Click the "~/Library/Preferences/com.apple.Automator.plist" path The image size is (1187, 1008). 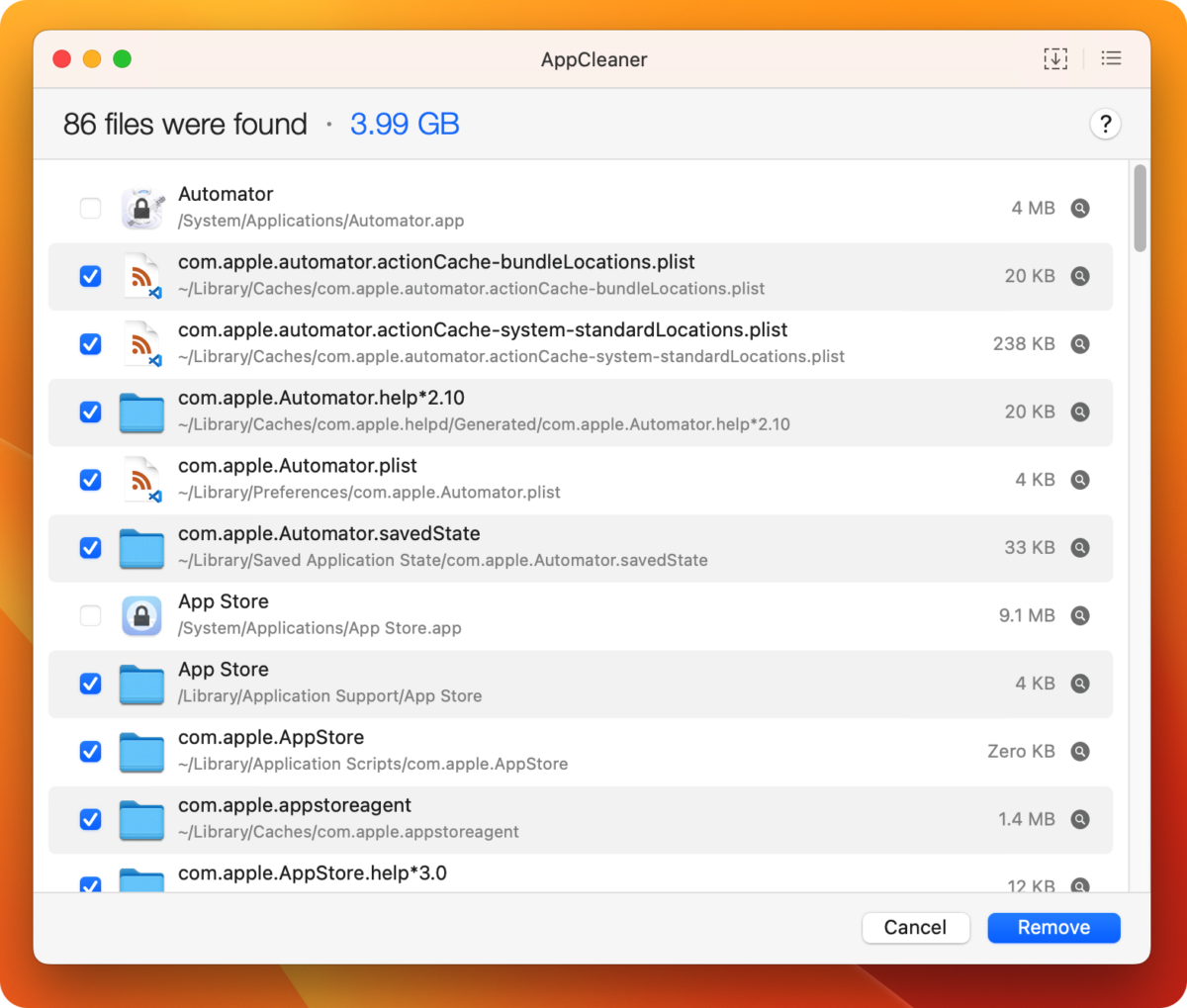click(x=369, y=493)
